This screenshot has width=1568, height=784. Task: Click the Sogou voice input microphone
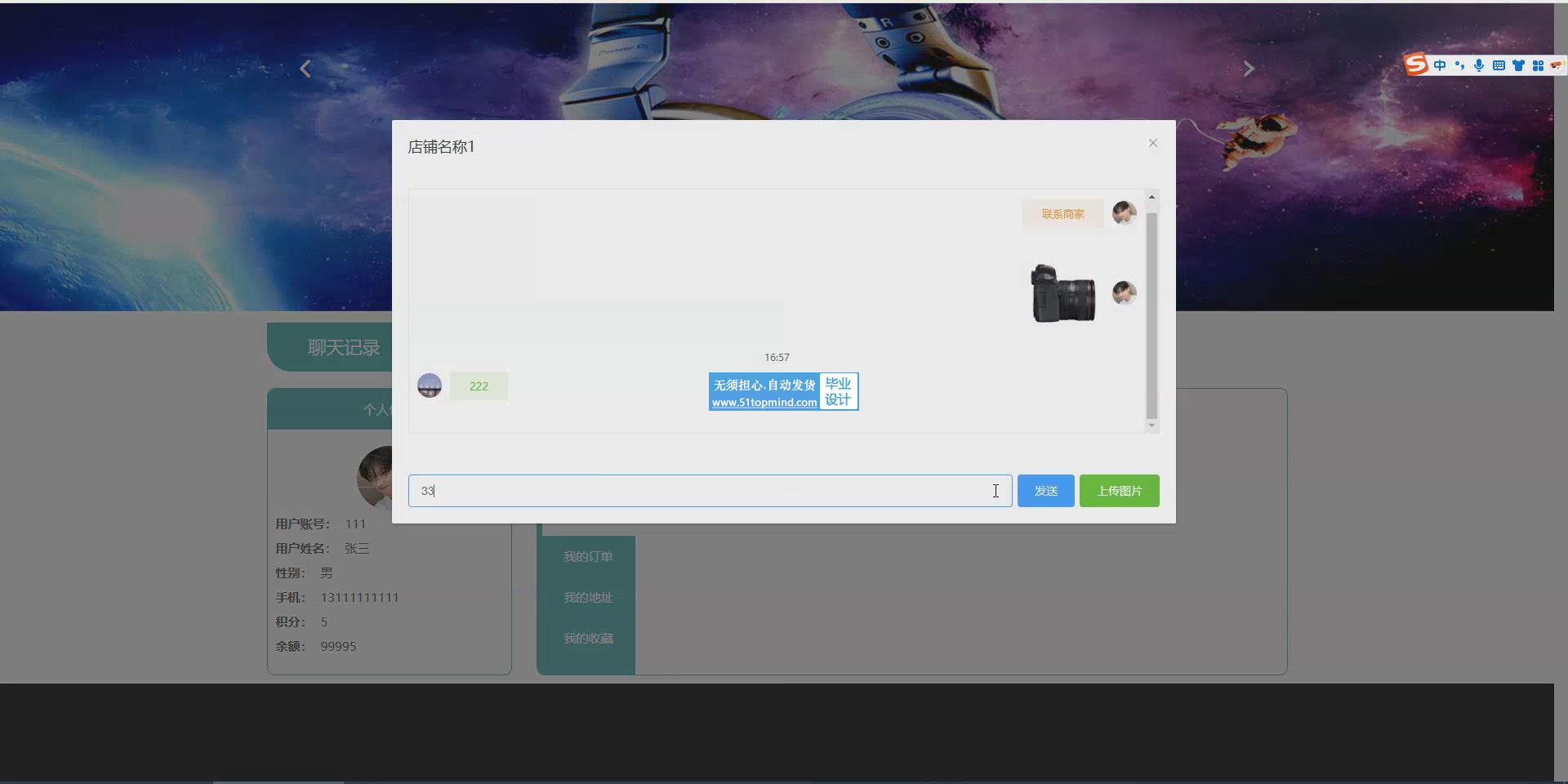(x=1479, y=65)
